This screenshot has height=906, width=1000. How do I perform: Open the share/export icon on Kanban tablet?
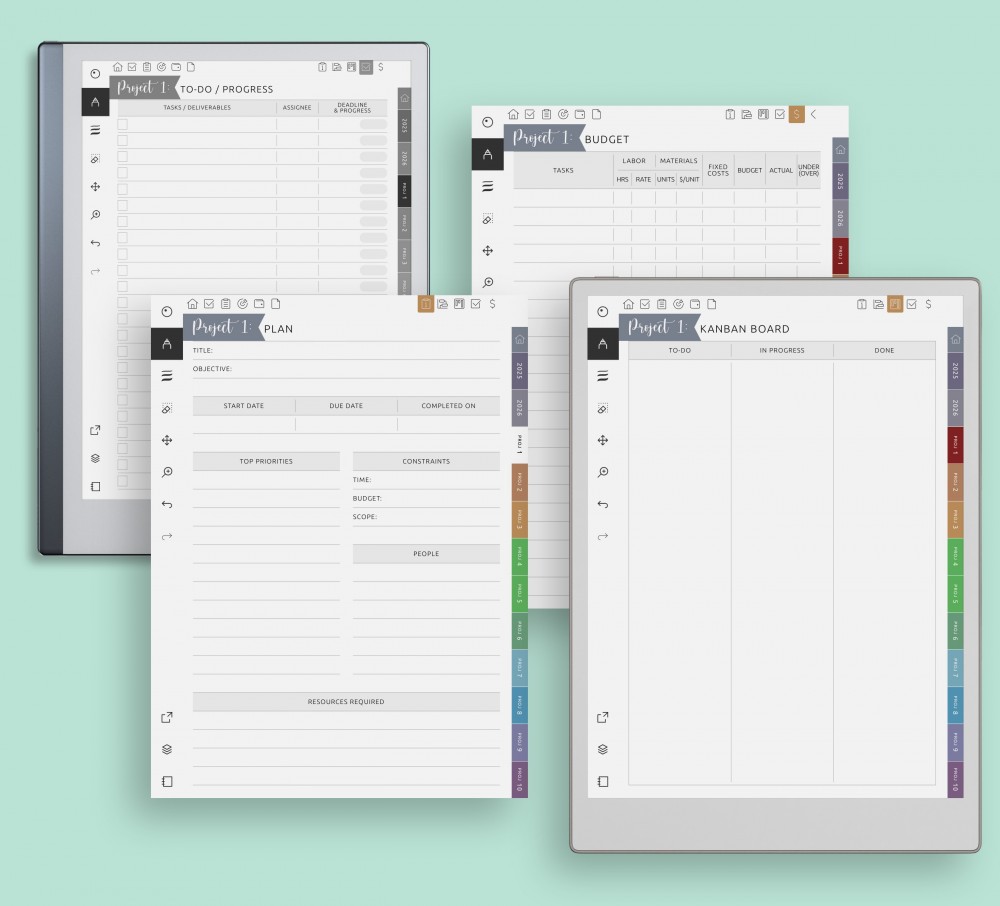click(x=602, y=717)
